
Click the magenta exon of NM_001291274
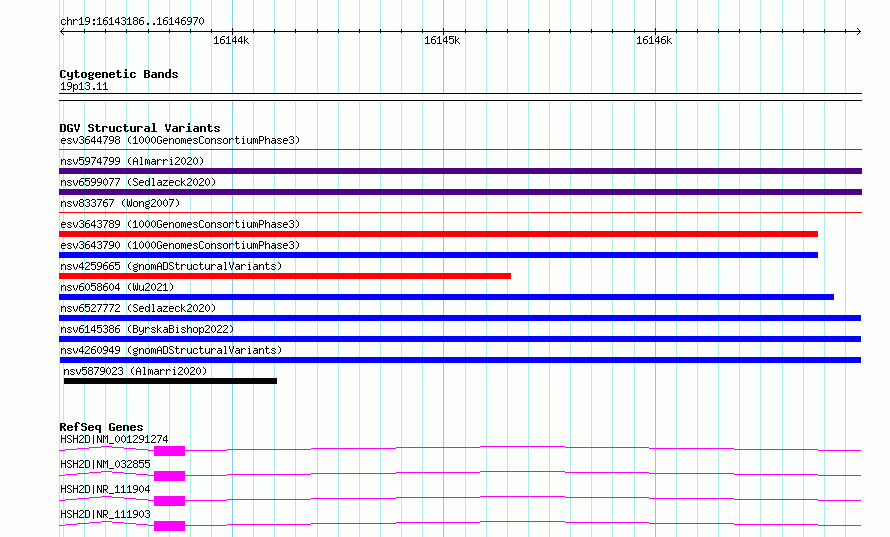click(x=169, y=451)
